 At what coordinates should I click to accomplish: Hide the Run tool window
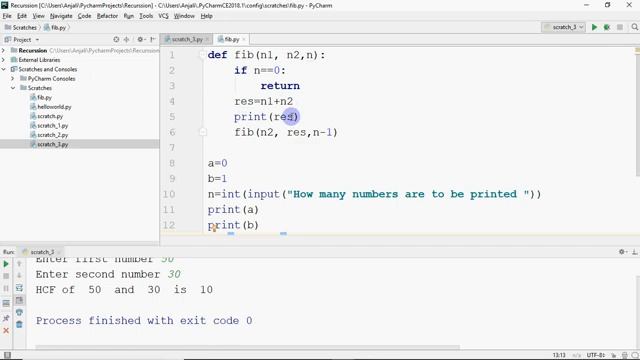click(x=635, y=252)
